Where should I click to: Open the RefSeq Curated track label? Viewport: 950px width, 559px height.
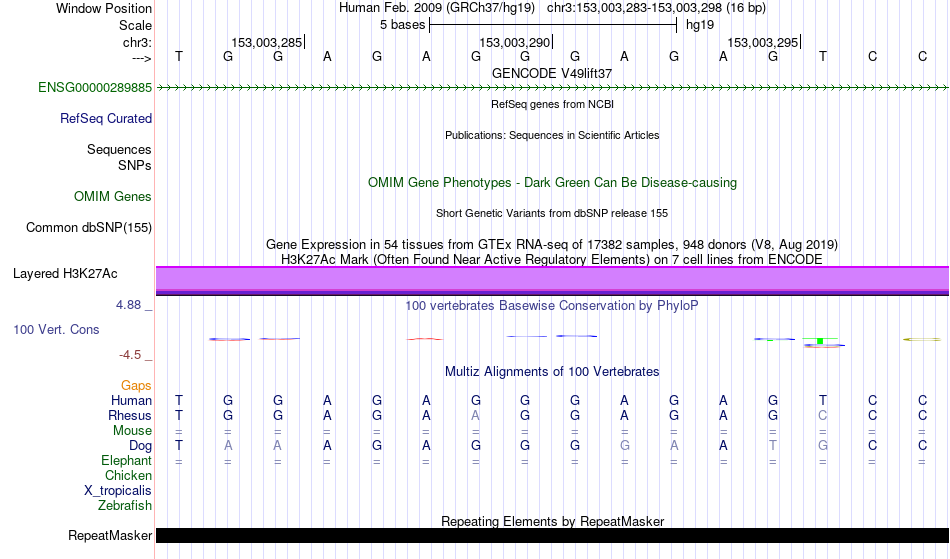coord(105,118)
